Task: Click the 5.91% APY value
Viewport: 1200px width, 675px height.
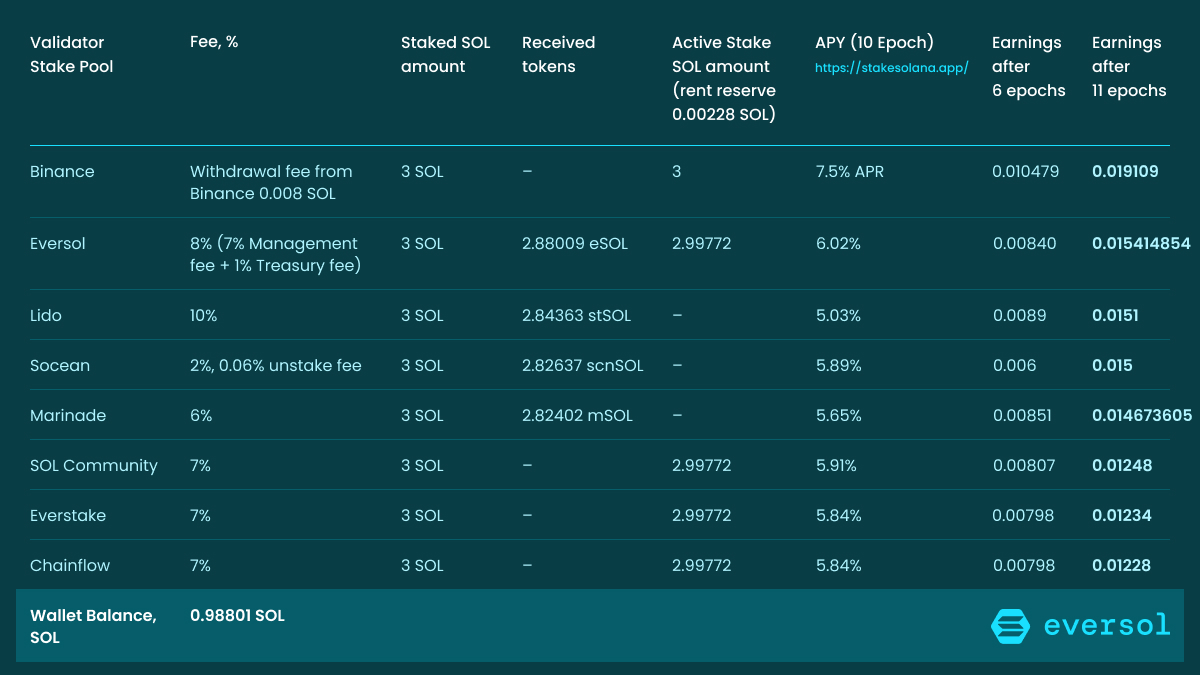Action: click(x=836, y=466)
